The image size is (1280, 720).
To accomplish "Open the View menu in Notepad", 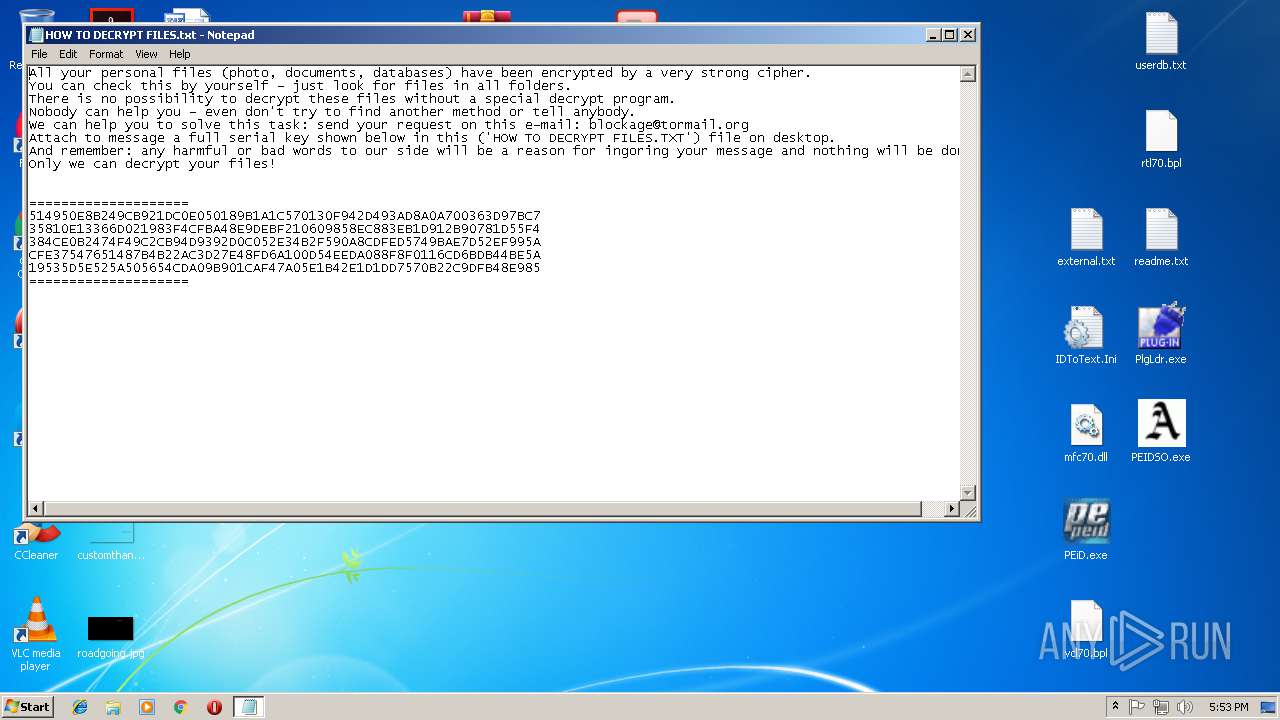I will 146,54.
